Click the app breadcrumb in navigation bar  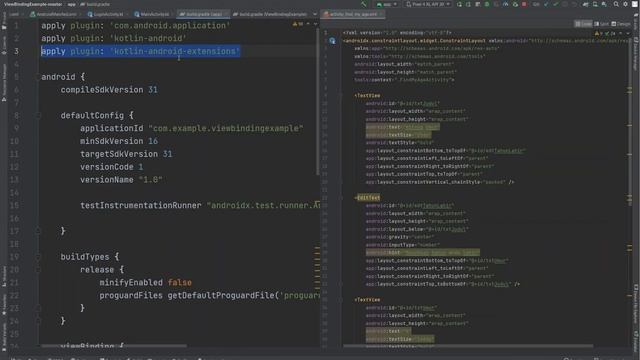(71, 4)
